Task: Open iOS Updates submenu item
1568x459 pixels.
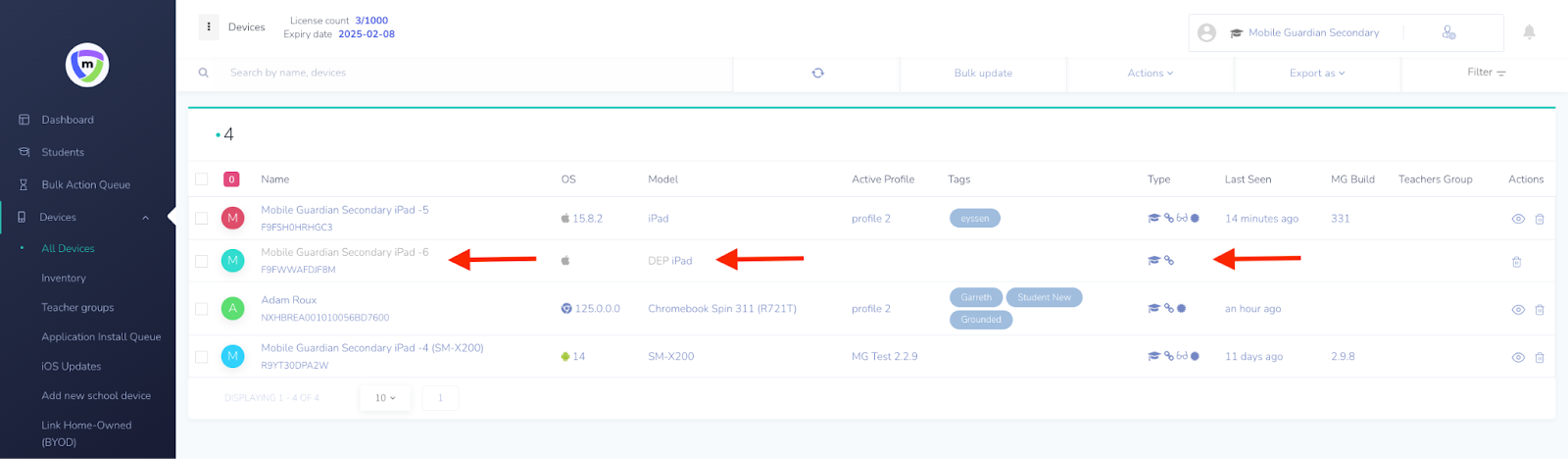Action: 71,366
